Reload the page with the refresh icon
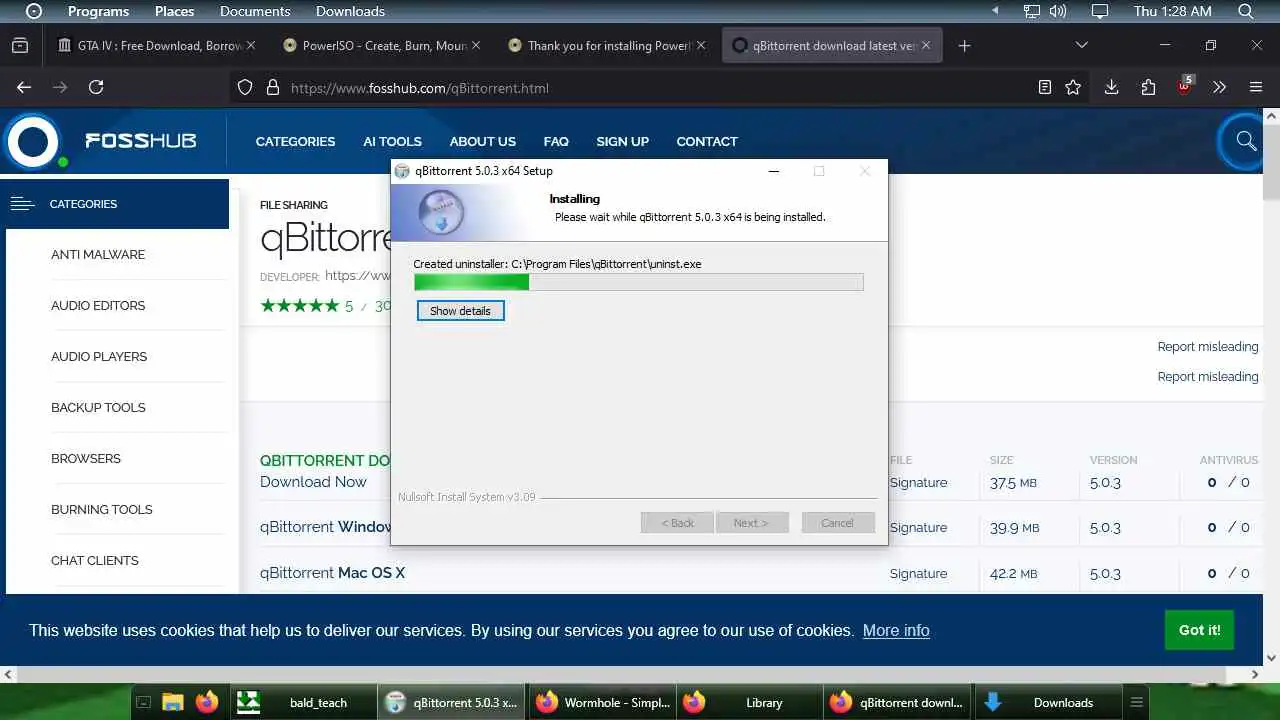Screen dimensions: 1280x720 pyautogui.click(x=96, y=87)
